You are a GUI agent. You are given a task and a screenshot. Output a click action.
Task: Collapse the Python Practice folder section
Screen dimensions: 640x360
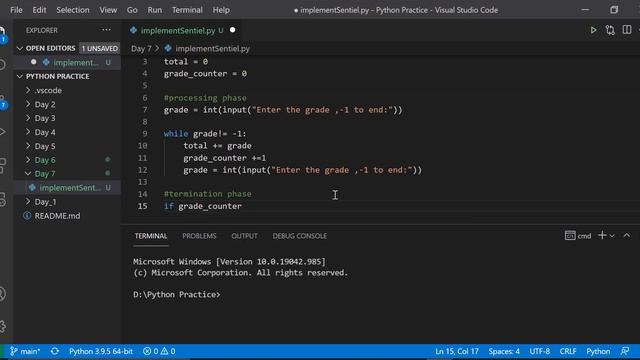point(20,76)
